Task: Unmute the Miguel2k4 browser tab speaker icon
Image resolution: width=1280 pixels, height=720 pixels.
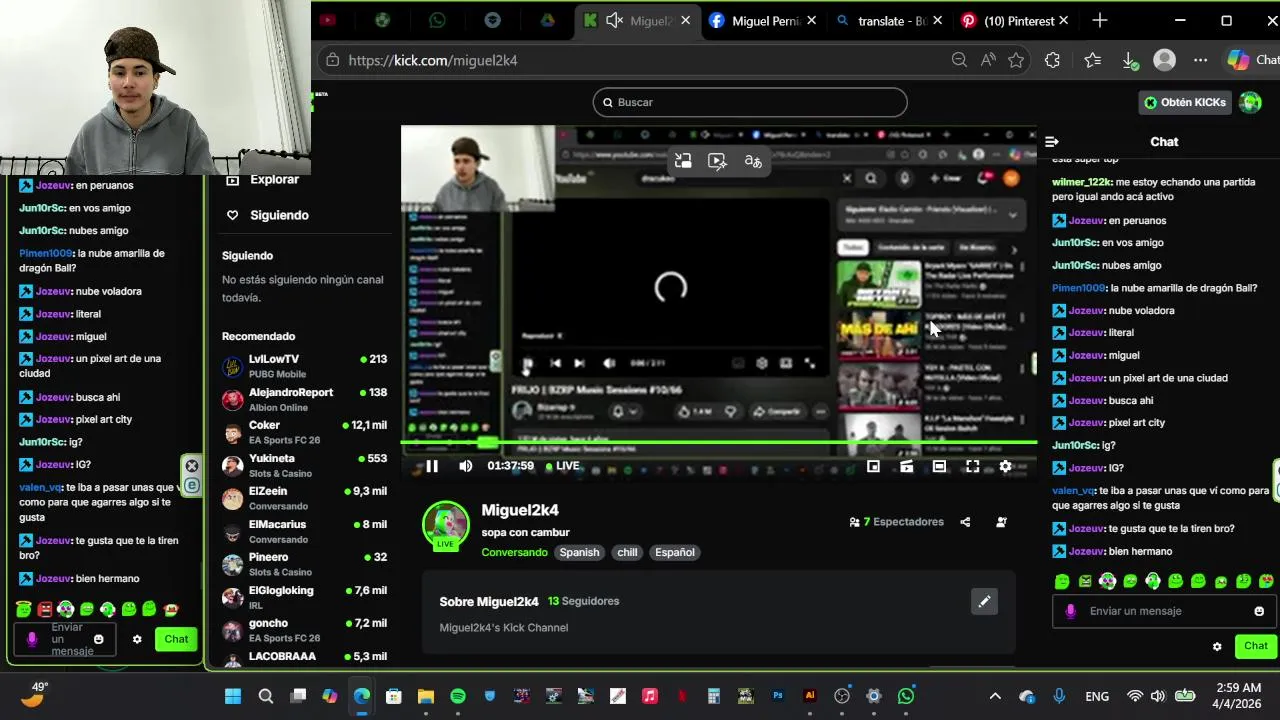Action: (615, 20)
